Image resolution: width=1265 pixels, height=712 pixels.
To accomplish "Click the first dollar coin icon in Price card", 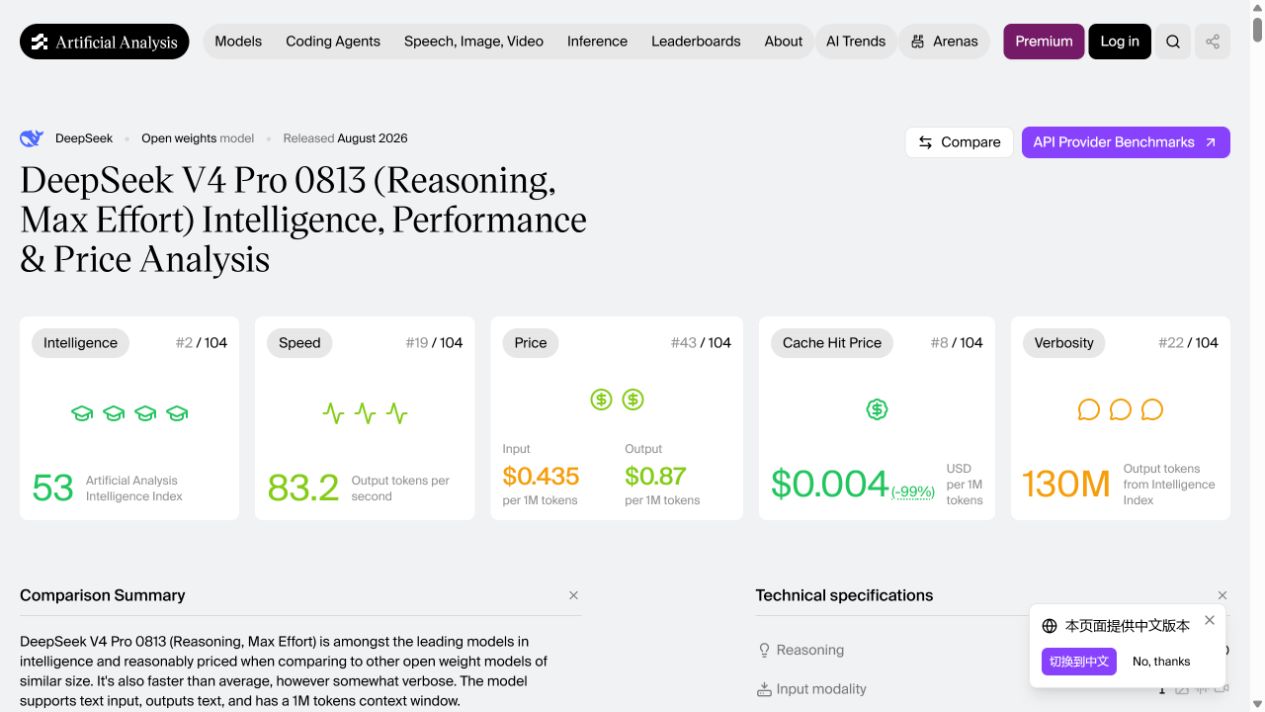I will pos(601,400).
